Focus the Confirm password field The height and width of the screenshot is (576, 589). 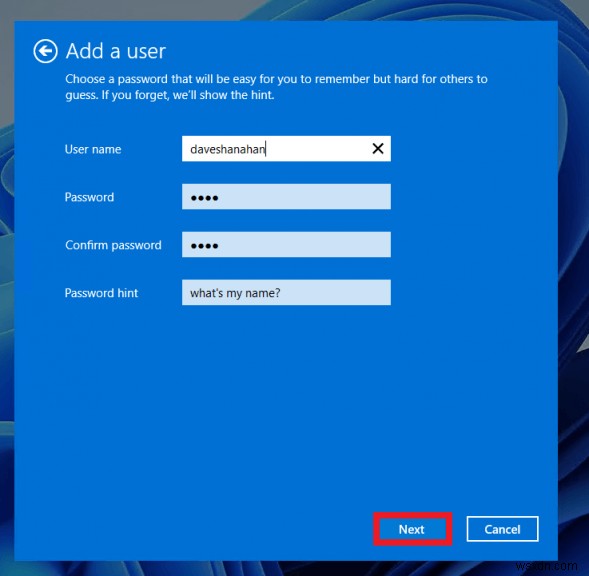click(286, 245)
